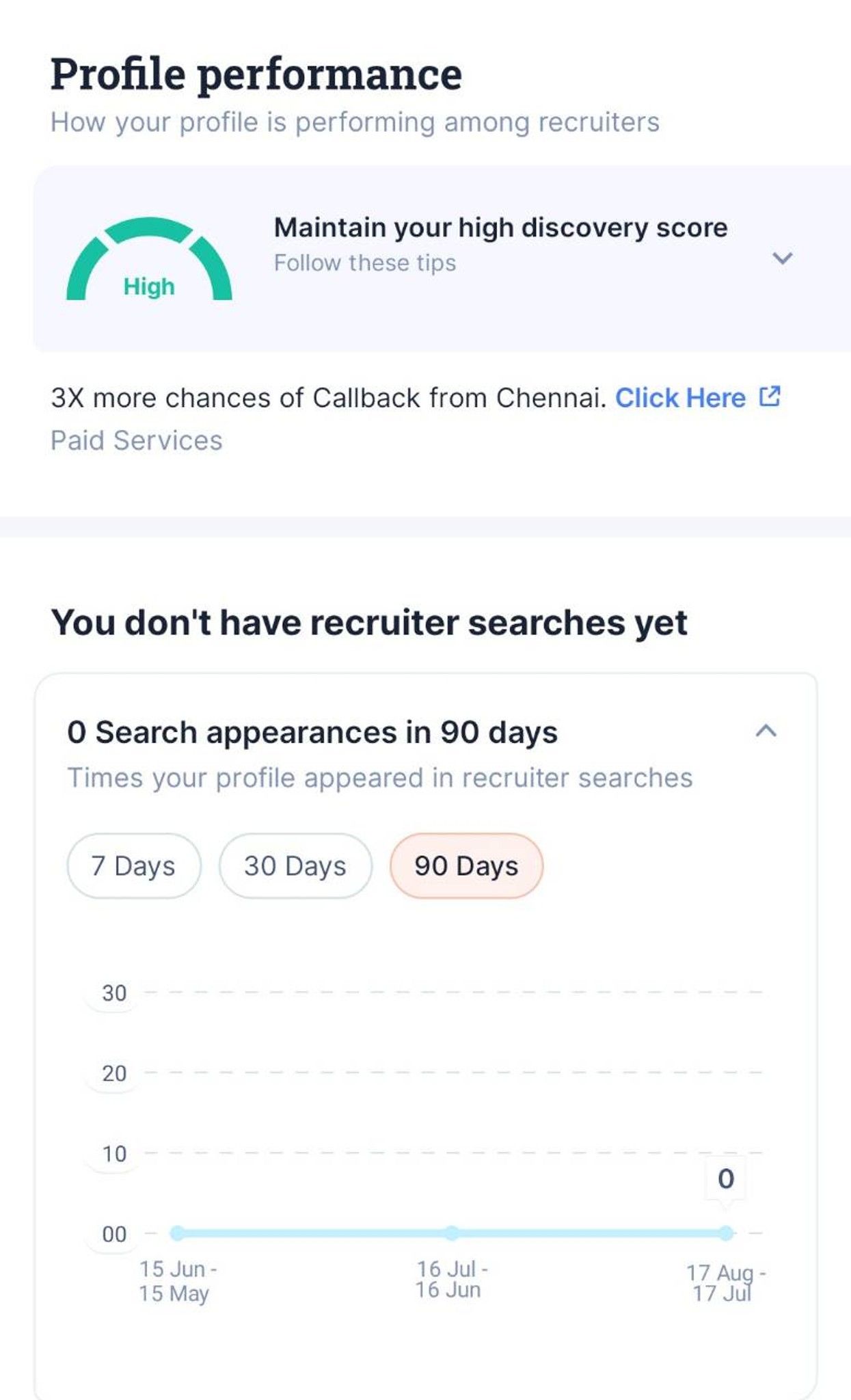This screenshot has height=1400, width=851.
Task: Click the external link icon after Click Here
Action: pos(770,396)
